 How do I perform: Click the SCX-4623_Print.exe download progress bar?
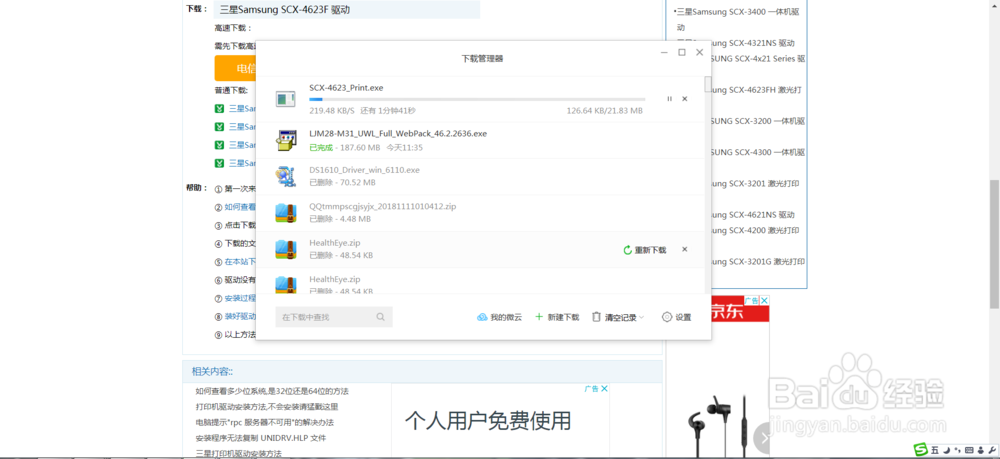(x=477, y=99)
